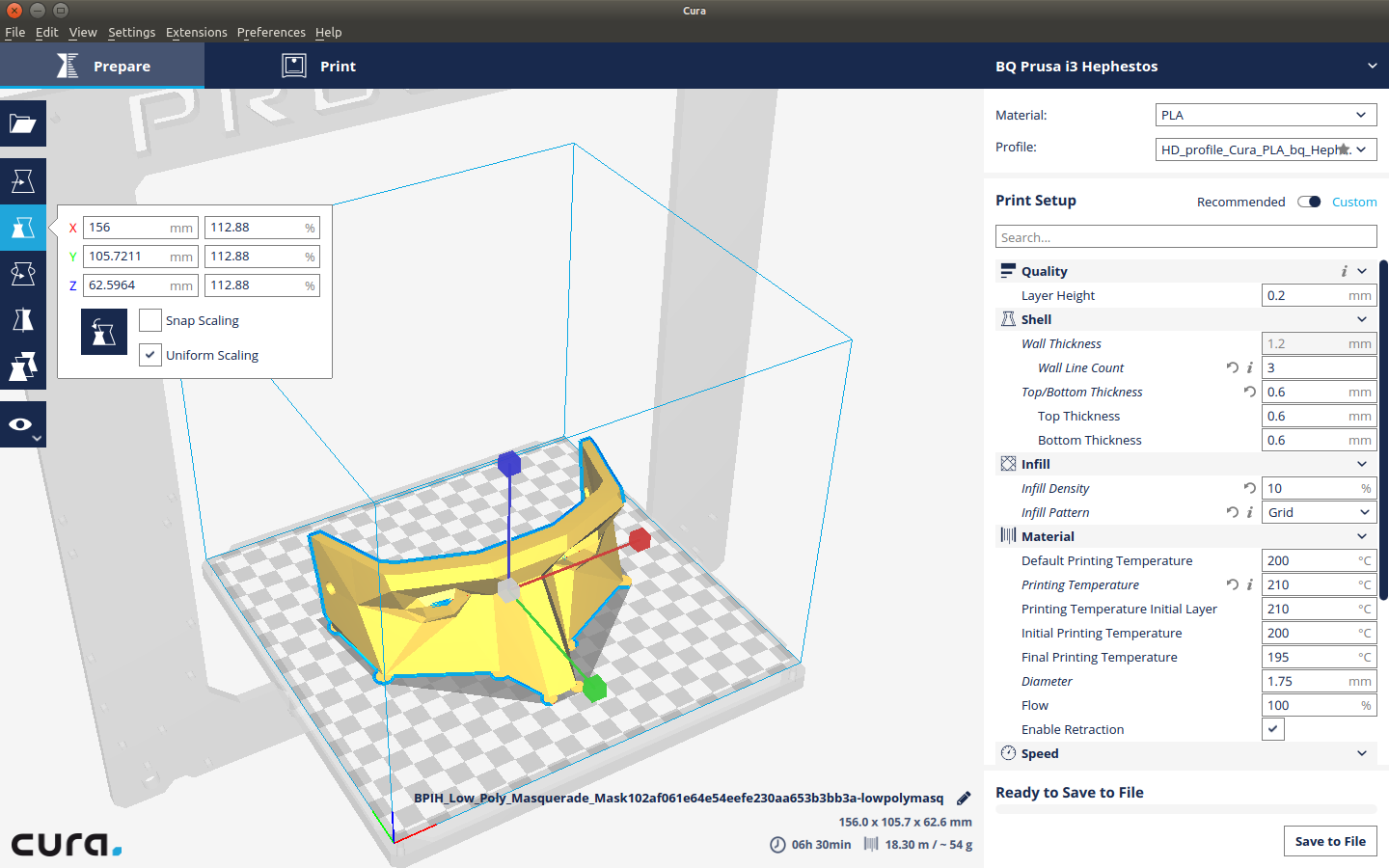Click the X scale mm field
The image size is (1389, 868).
tap(141, 228)
